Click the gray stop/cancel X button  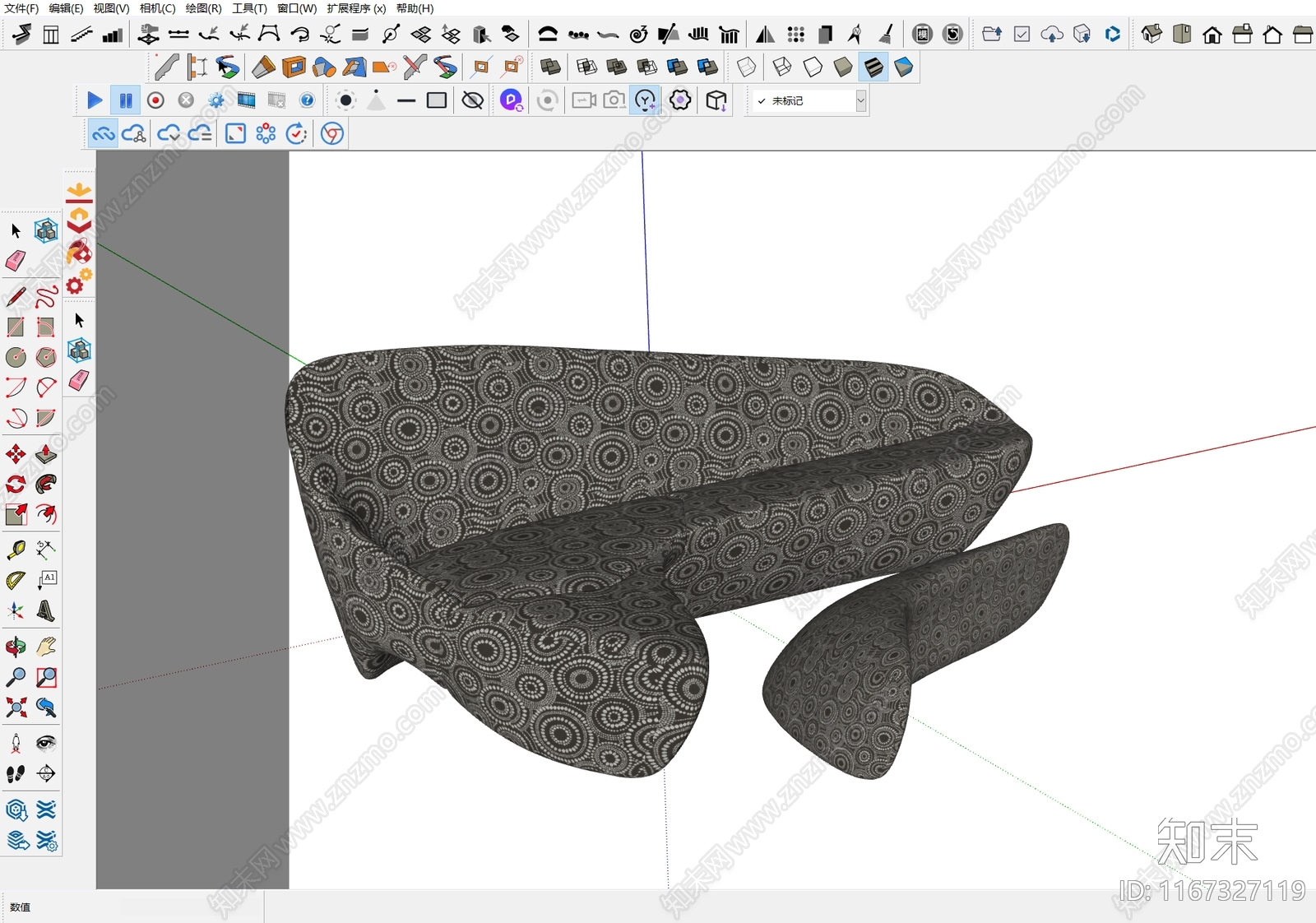click(186, 100)
